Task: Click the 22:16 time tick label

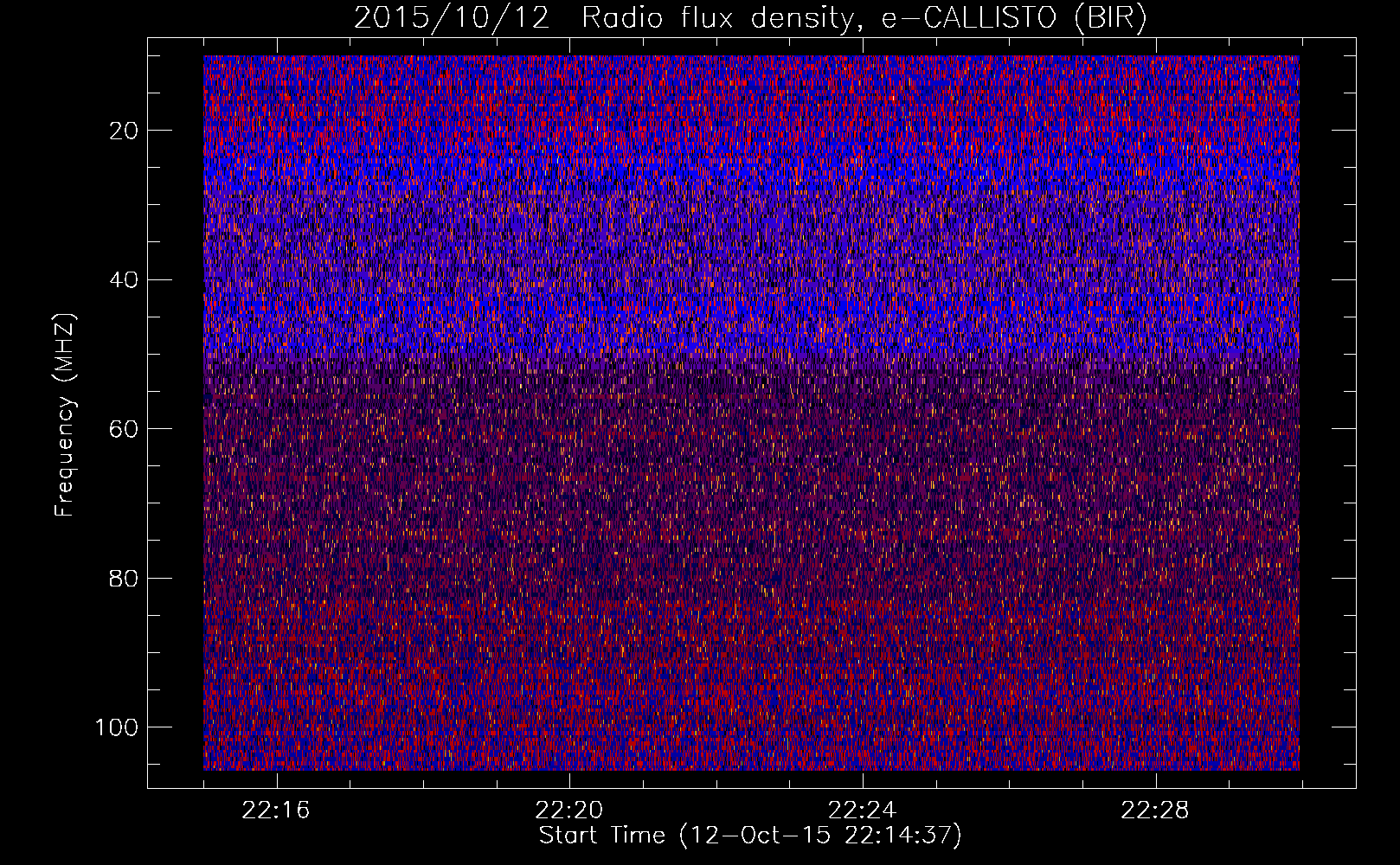Action: click(276, 811)
